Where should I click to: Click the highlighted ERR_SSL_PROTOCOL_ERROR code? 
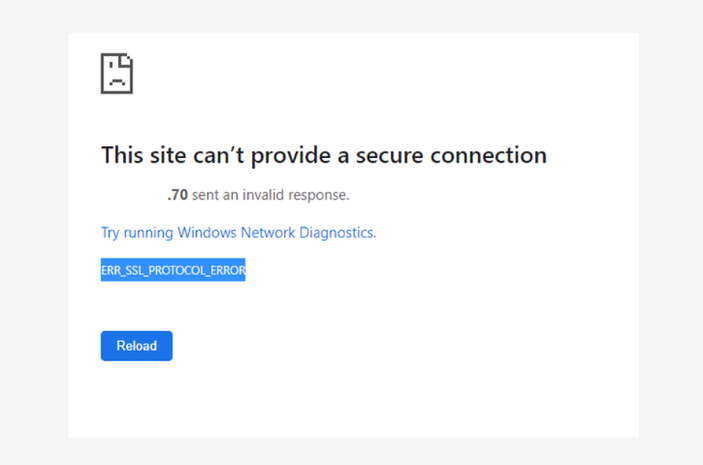(x=173, y=270)
